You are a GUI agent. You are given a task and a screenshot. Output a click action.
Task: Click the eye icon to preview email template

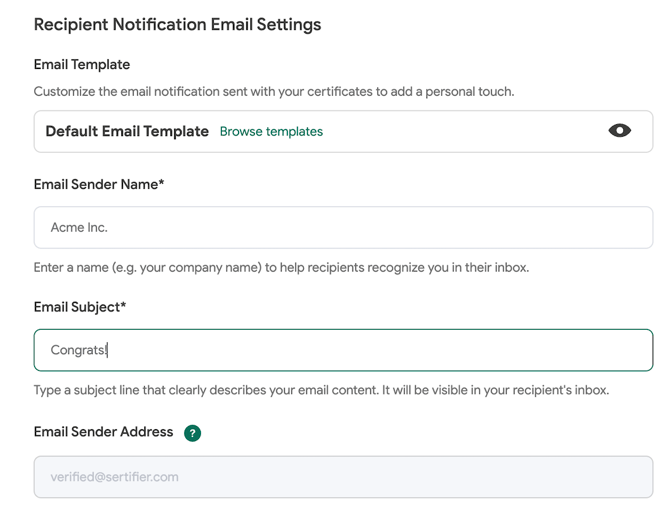pyautogui.click(x=619, y=131)
